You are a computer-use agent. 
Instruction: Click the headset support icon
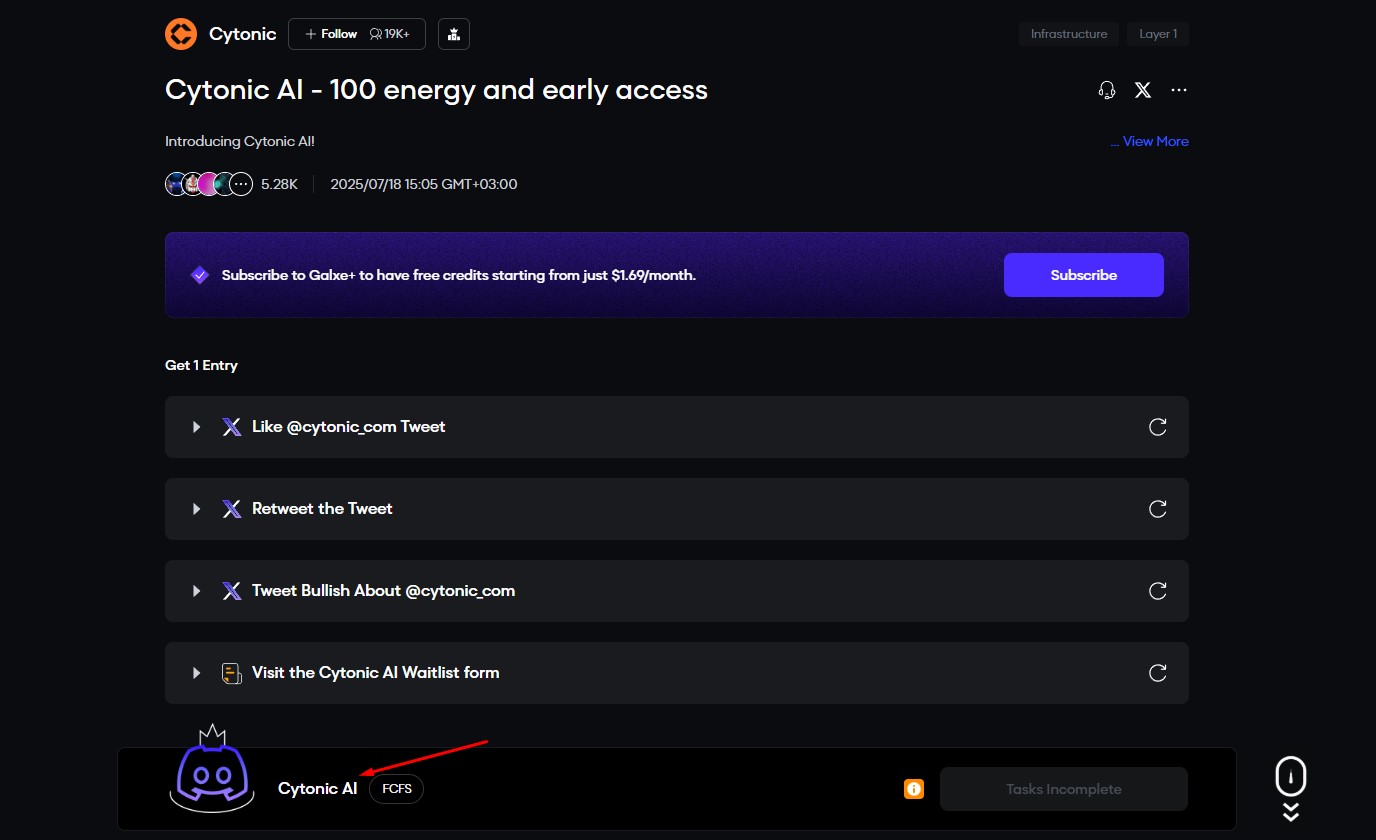coord(1107,90)
